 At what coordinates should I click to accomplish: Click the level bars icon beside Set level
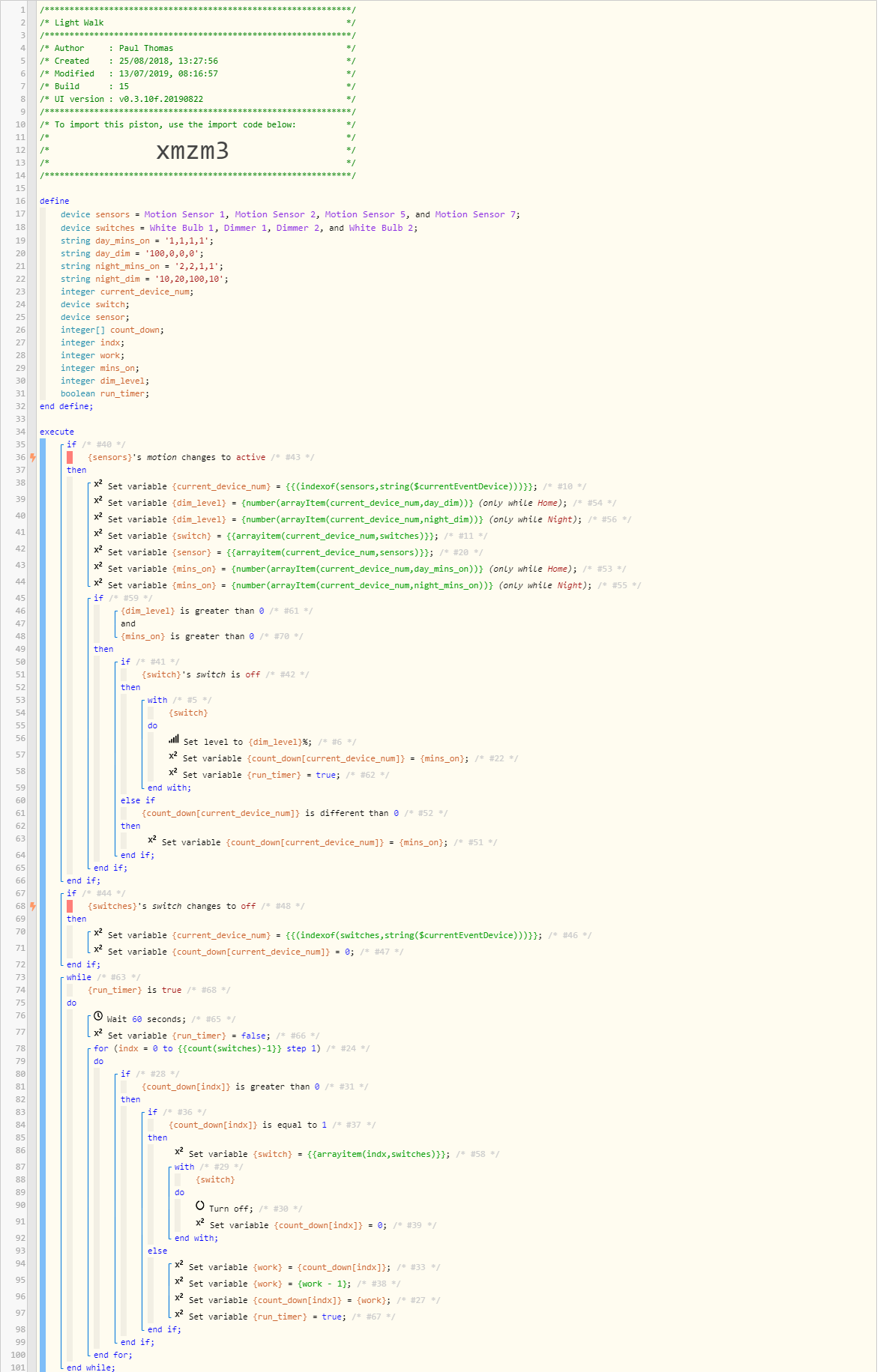174,740
